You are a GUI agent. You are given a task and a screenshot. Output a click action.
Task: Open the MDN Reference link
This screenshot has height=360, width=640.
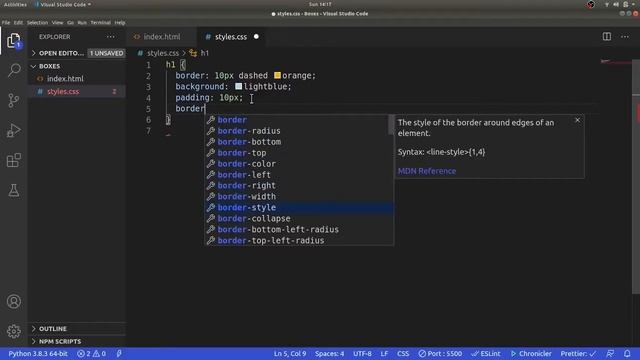(427, 171)
